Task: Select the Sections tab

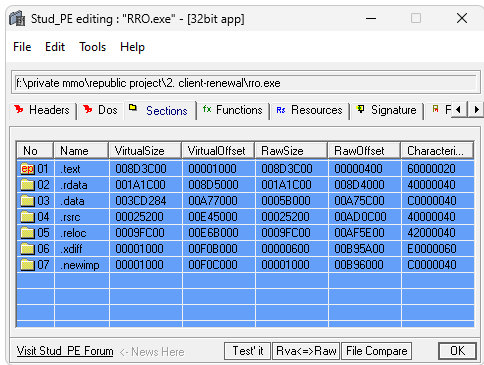Action: [x=159, y=111]
